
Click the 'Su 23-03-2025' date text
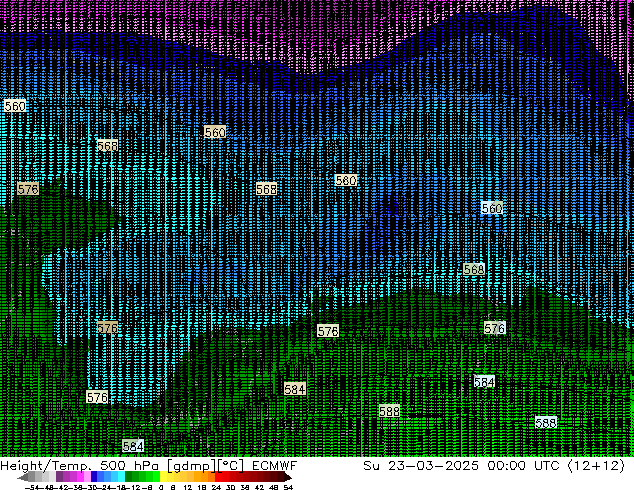click(x=421, y=466)
